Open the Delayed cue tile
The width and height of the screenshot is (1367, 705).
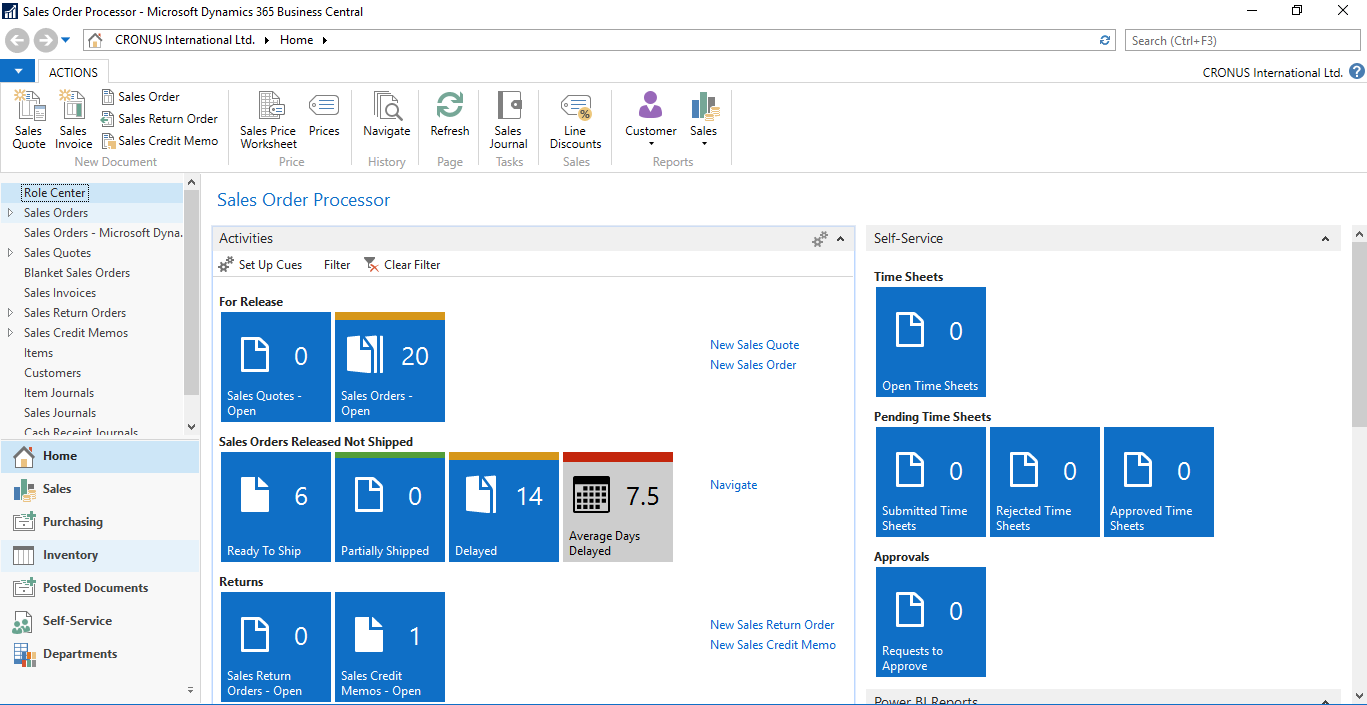pyautogui.click(x=504, y=507)
